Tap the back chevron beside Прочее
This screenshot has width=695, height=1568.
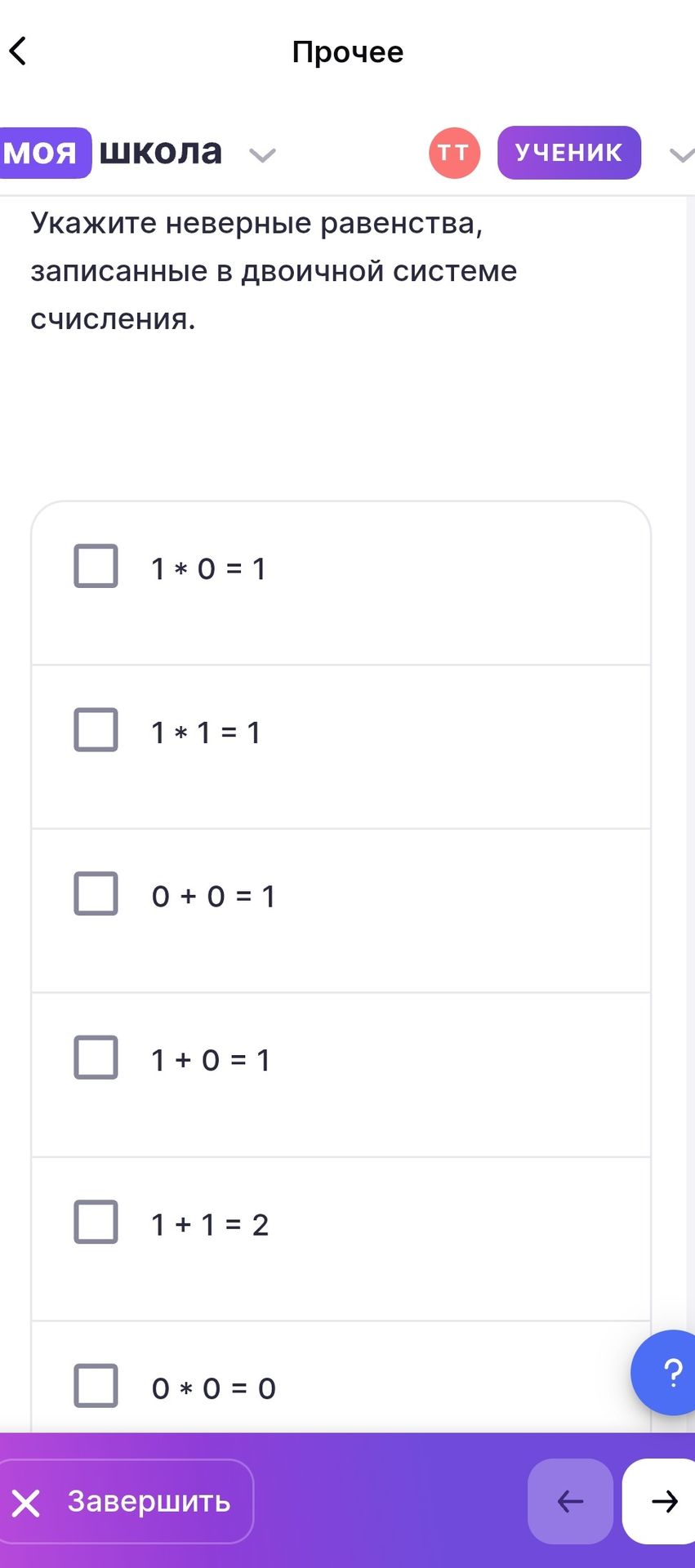tap(18, 51)
